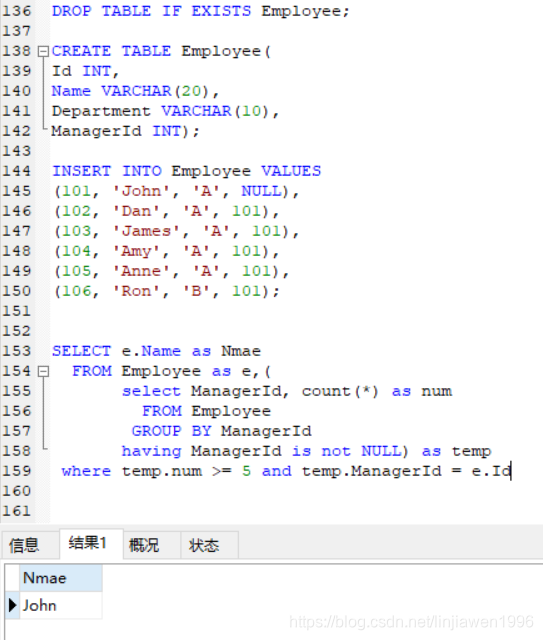Click the INSERT INTO Employee VALUES line

point(187,171)
